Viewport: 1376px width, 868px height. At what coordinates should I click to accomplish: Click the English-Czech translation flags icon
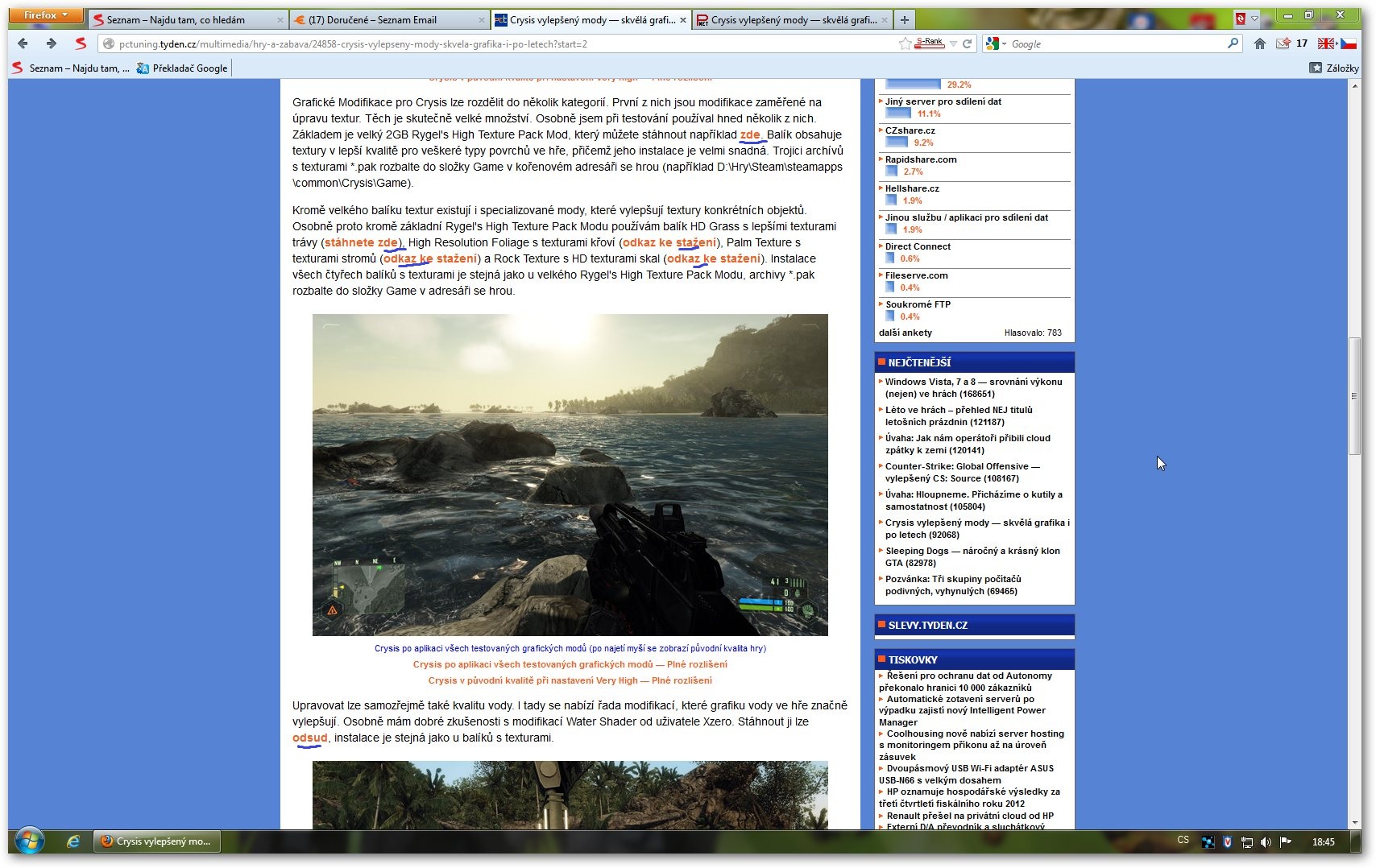1337,43
